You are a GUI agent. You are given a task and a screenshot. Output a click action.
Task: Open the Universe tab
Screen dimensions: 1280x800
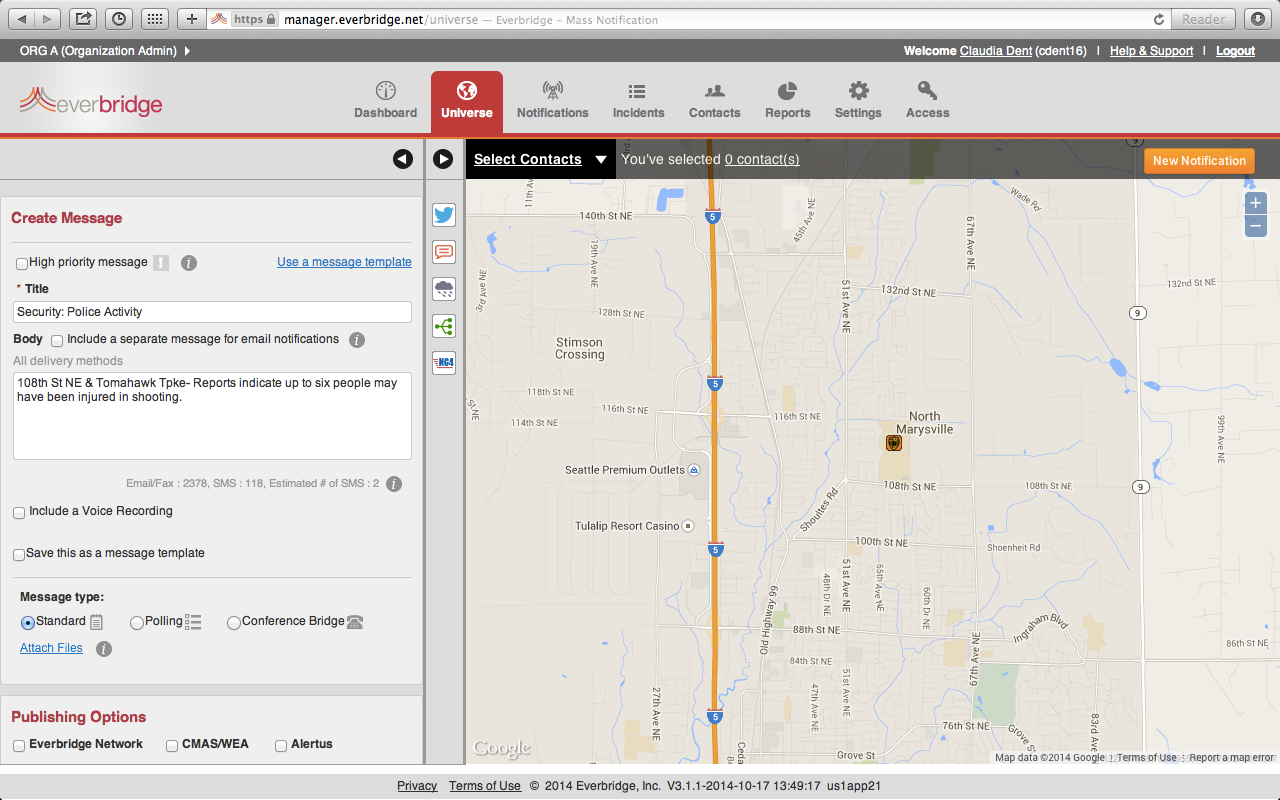pos(467,101)
